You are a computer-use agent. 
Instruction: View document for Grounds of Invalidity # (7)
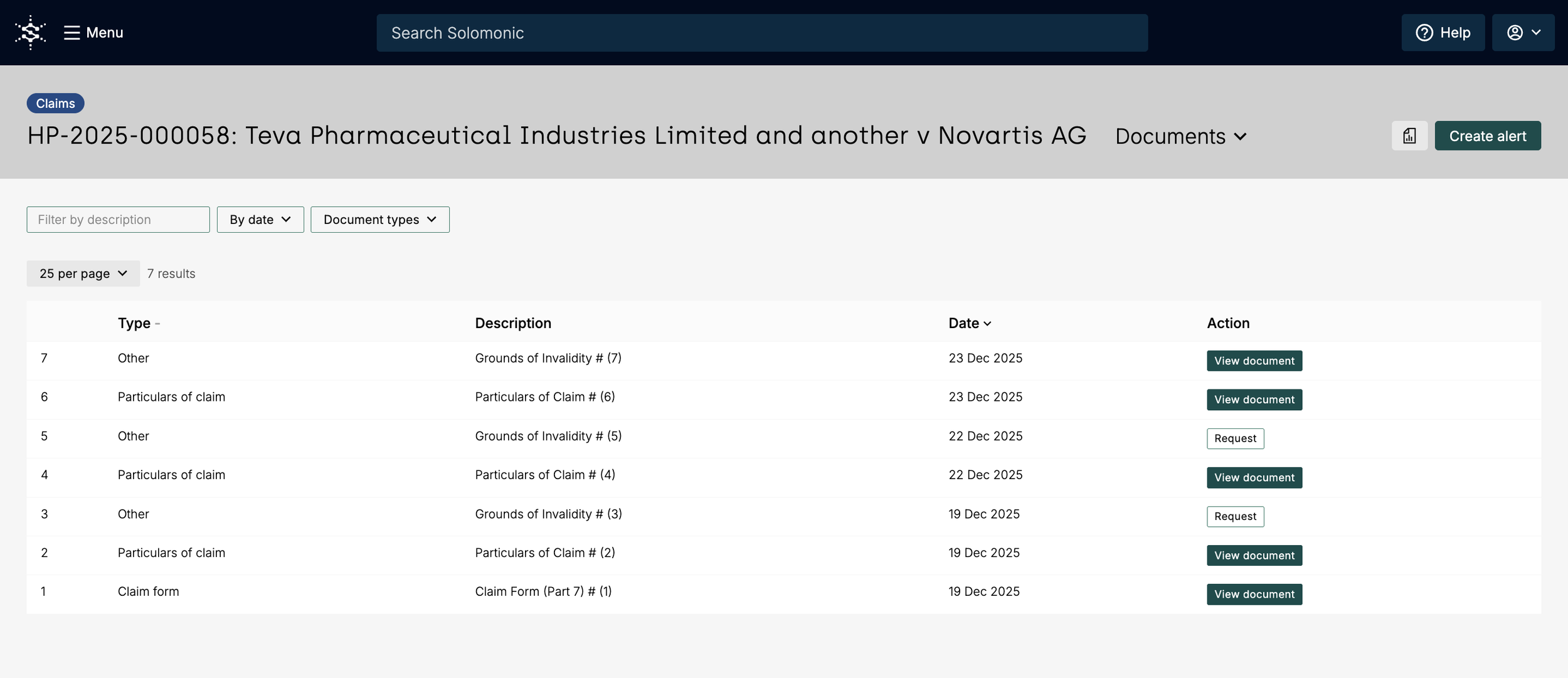(1254, 361)
